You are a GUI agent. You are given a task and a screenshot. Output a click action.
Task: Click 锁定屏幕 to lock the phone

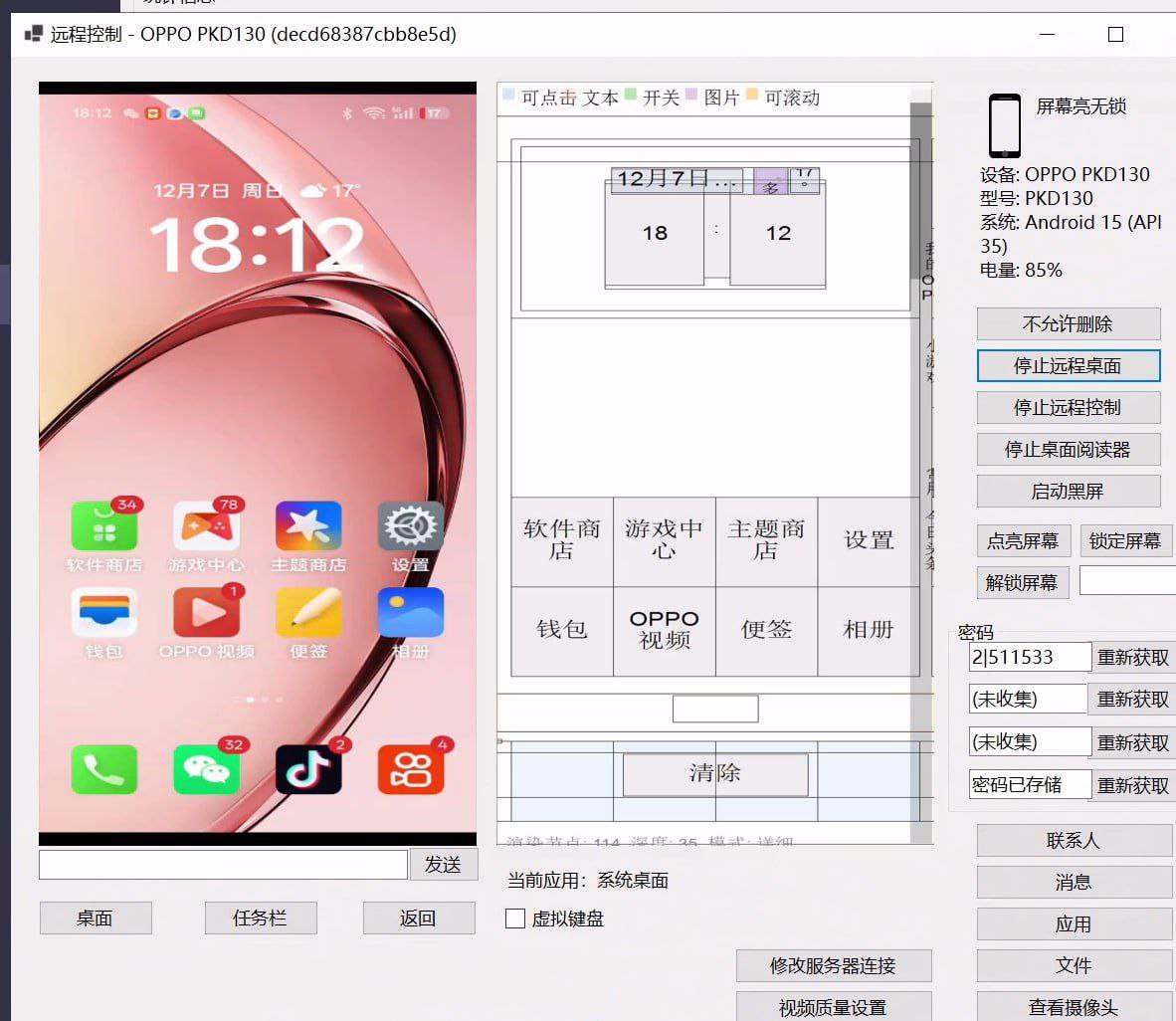point(1125,540)
